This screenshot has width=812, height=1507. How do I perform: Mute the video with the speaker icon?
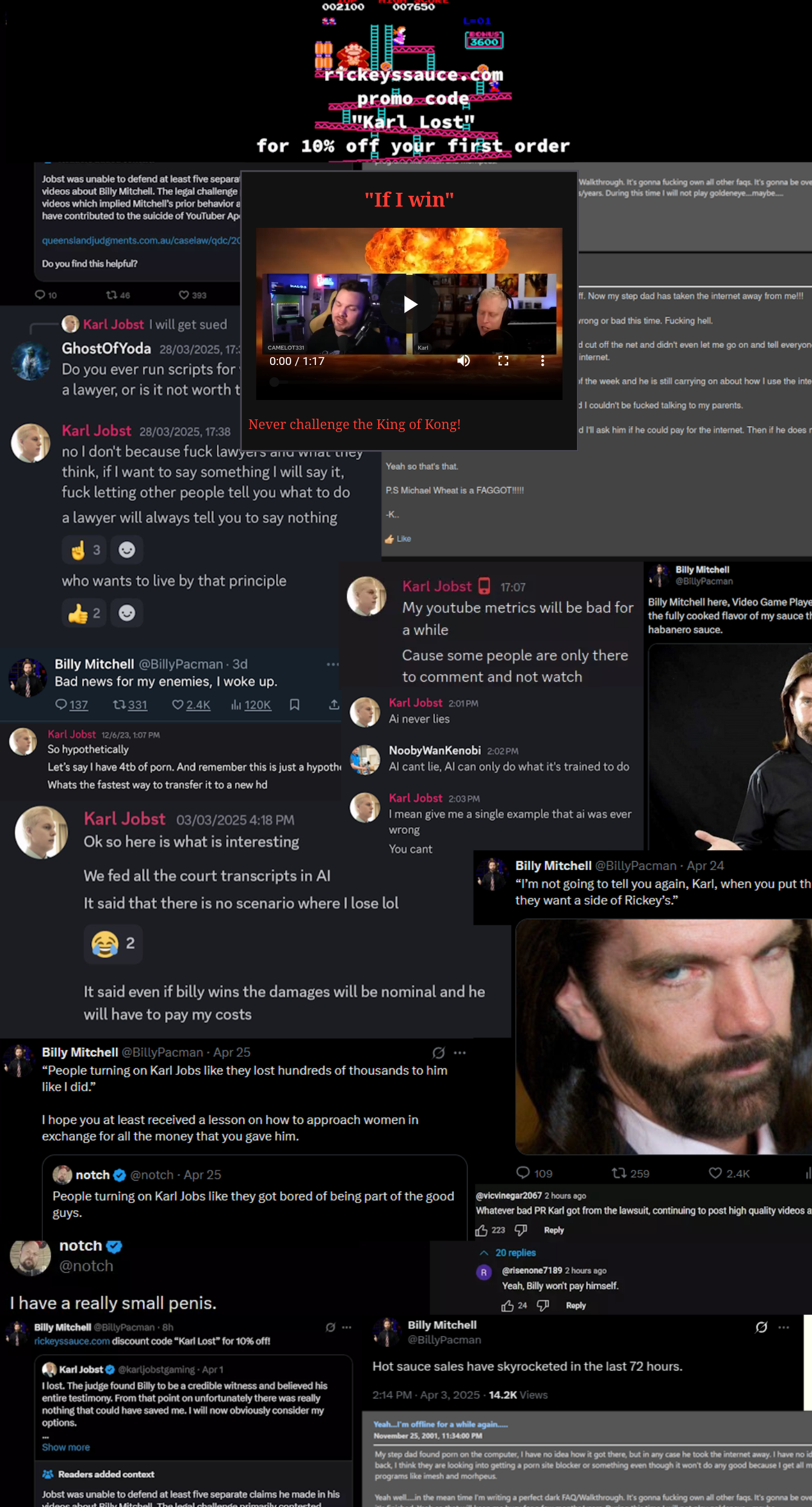point(463,361)
